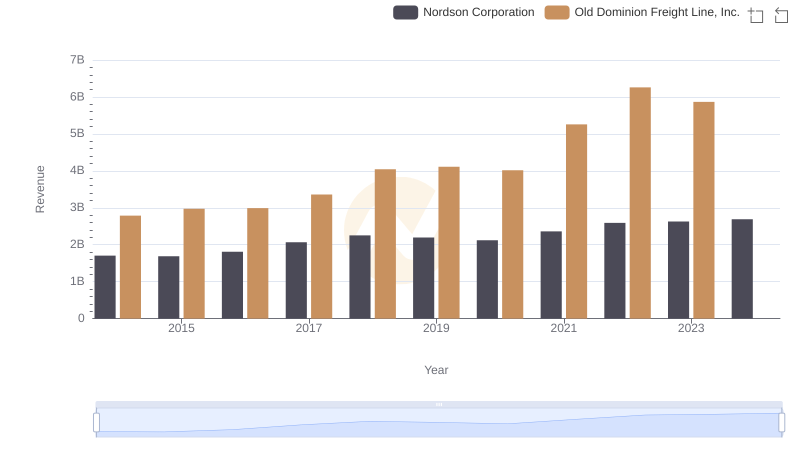Click the 2021 x-axis label
Screen dimensions: 800x461
pos(564,328)
